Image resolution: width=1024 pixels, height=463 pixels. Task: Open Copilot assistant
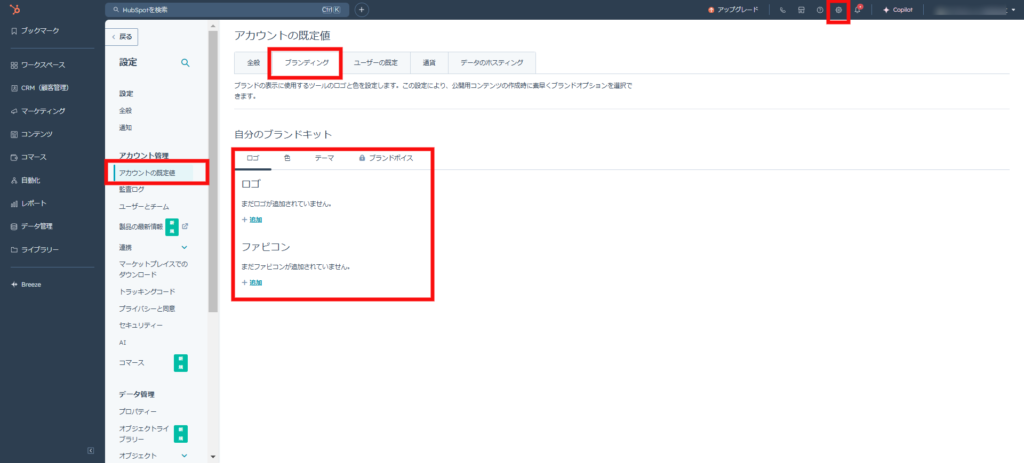pyautogui.click(x=897, y=10)
